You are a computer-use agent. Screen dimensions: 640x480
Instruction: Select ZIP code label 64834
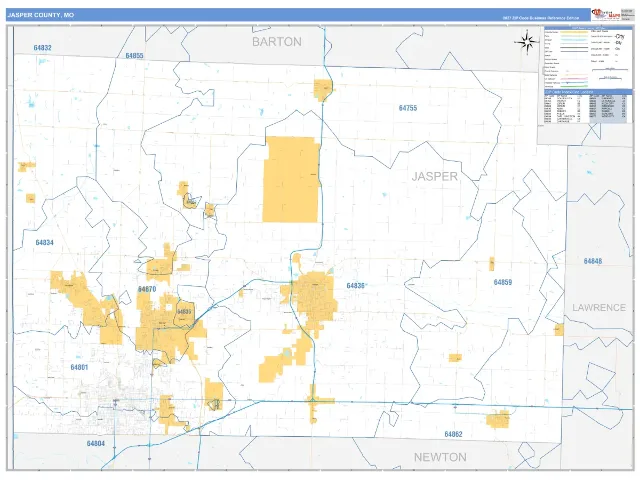click(x=44, y=242)
